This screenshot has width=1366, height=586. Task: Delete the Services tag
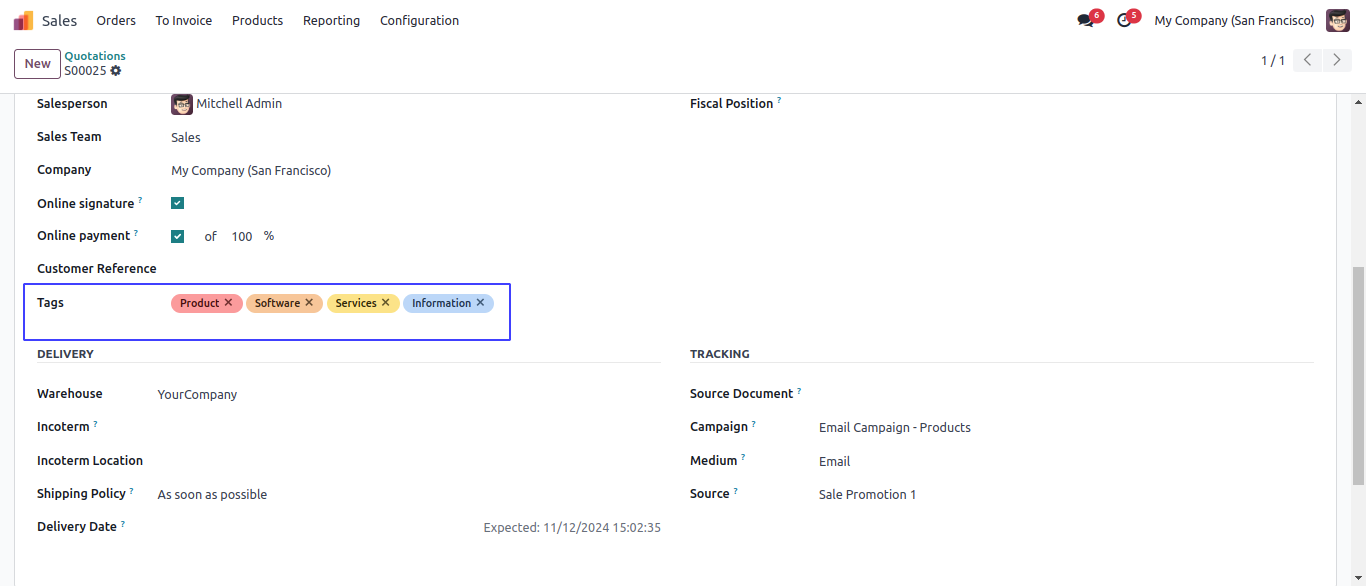coord(386,303)
